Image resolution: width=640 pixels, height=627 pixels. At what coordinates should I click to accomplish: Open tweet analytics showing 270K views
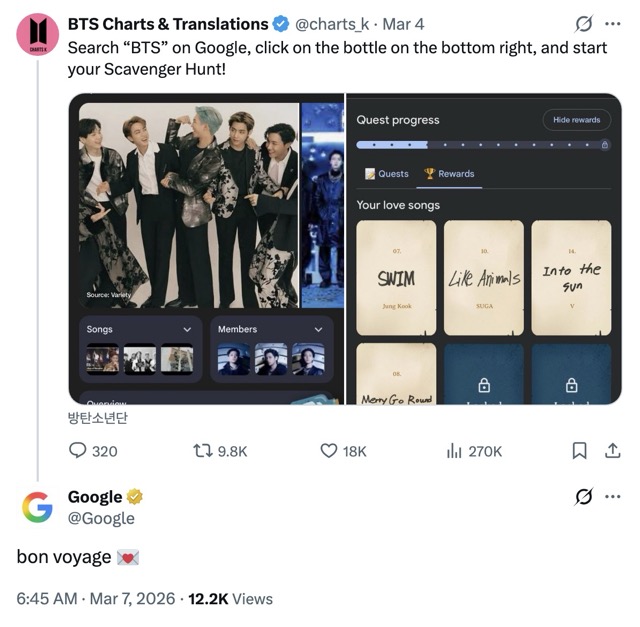point(454,451)
